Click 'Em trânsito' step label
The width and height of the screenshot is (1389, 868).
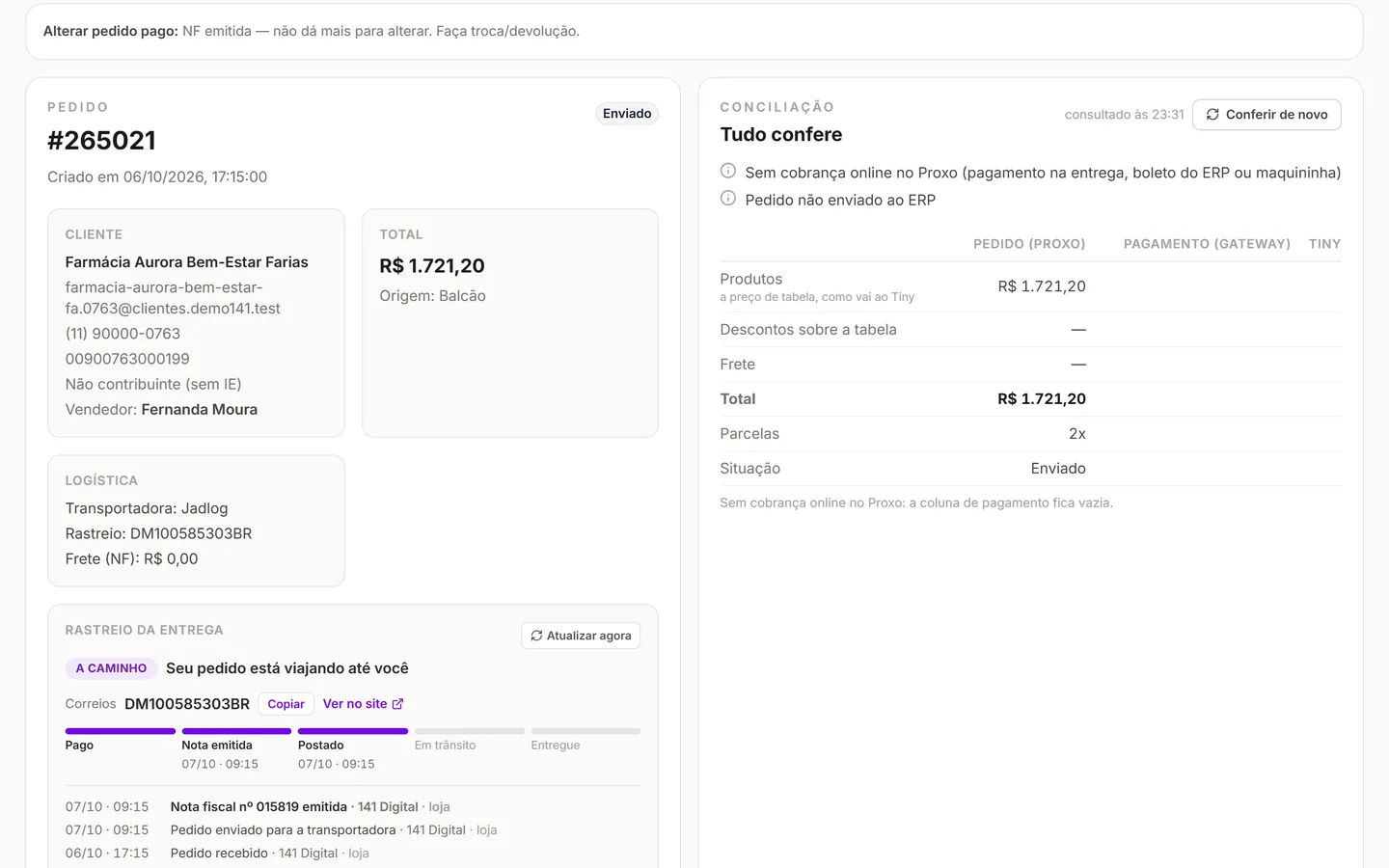(445, 746)
